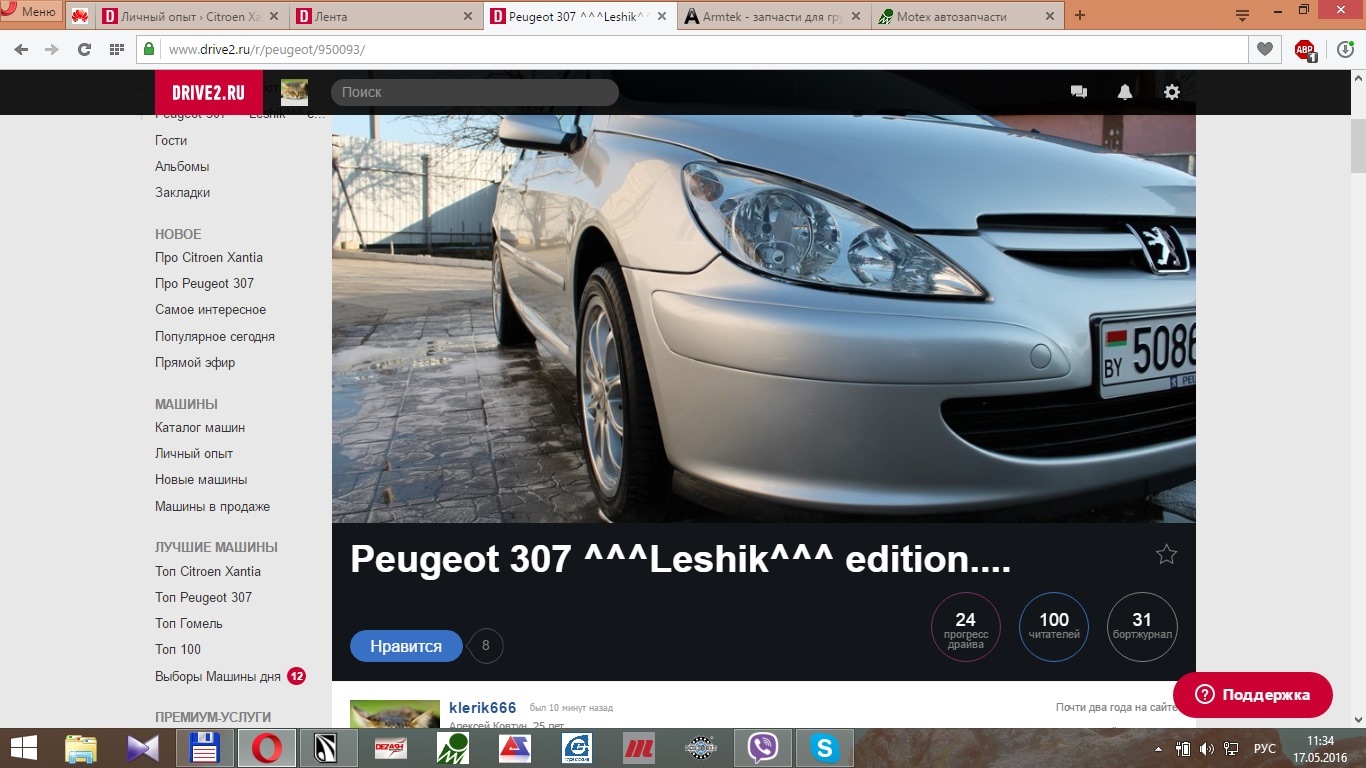The width and height of the screenshot is (1366, 768).
Task: Click the red Поддержка button
Action: point(1253,695)
